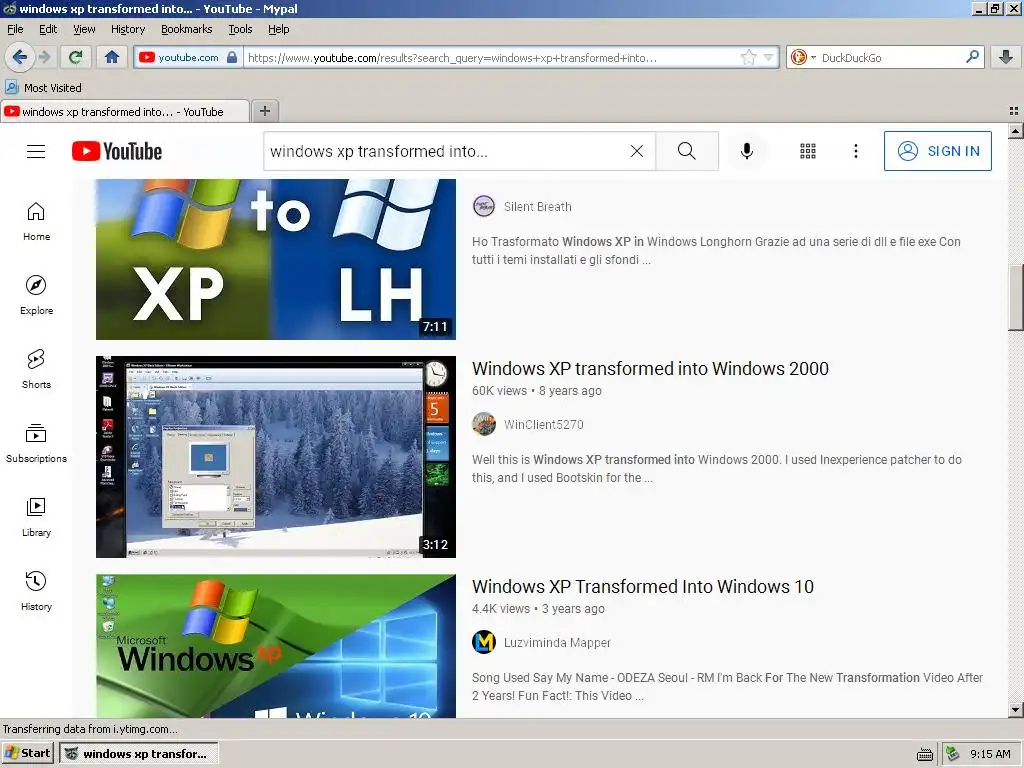Click the Luzviminda Mapper channel avatar

(x=484, y=643)
